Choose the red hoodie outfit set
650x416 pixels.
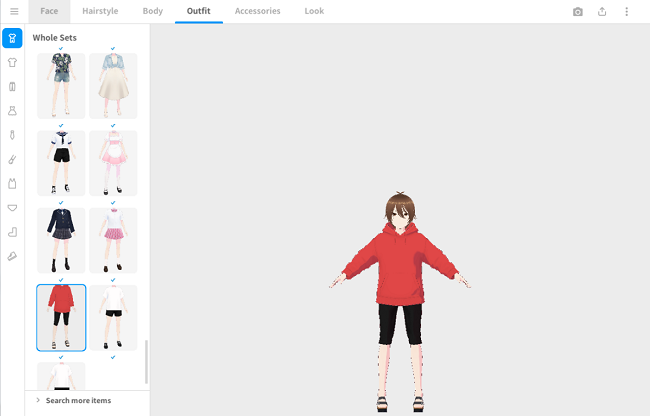click(x=61, y=317)
